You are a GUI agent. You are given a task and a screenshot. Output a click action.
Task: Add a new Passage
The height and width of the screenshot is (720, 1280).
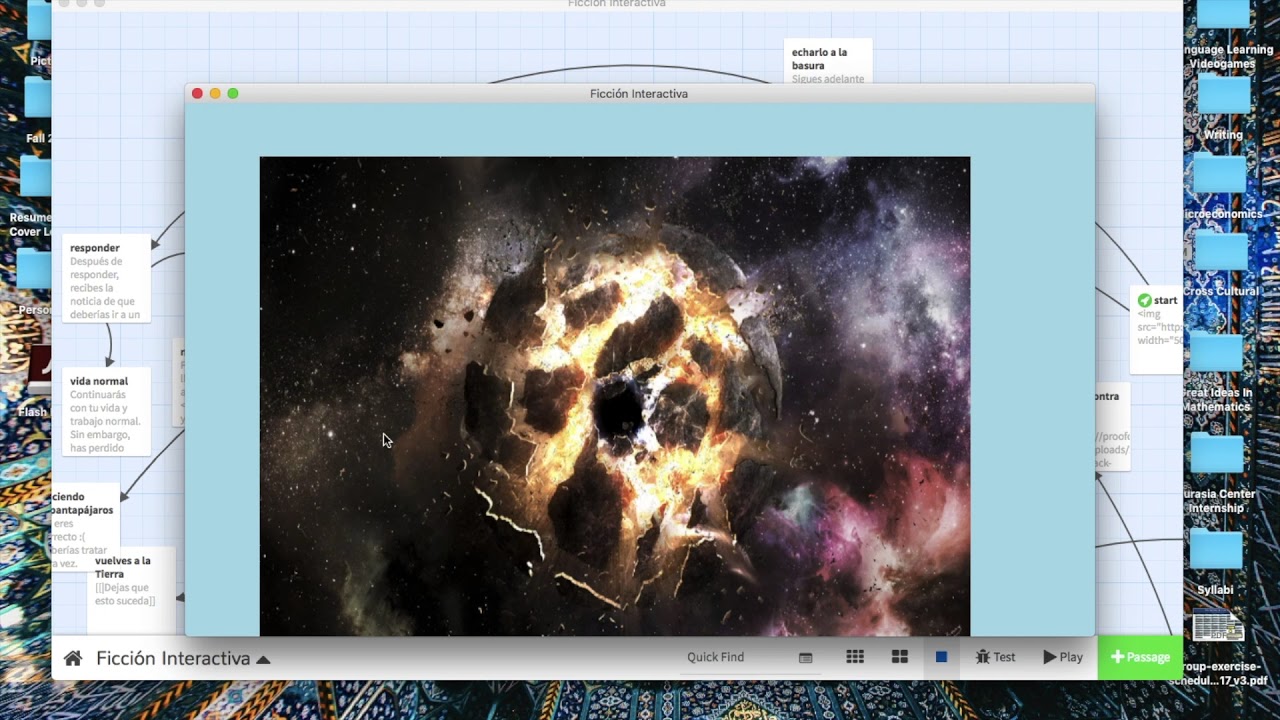click(x=1140, y=657)
